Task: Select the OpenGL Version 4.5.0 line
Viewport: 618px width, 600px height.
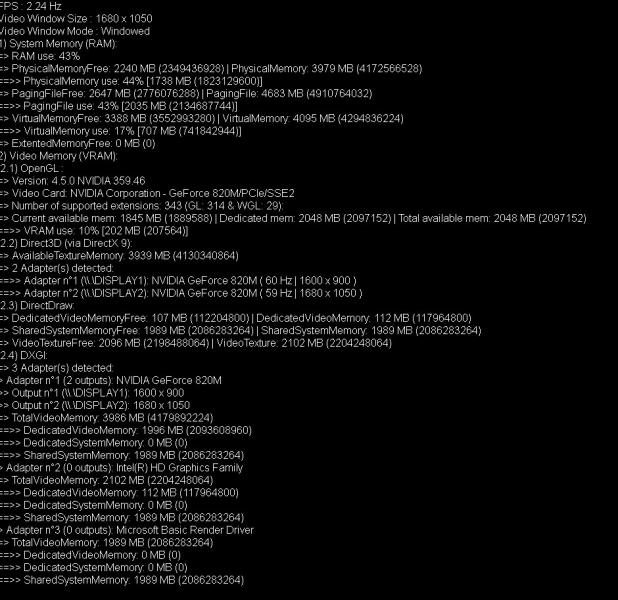Action: [x=73, y=181]
